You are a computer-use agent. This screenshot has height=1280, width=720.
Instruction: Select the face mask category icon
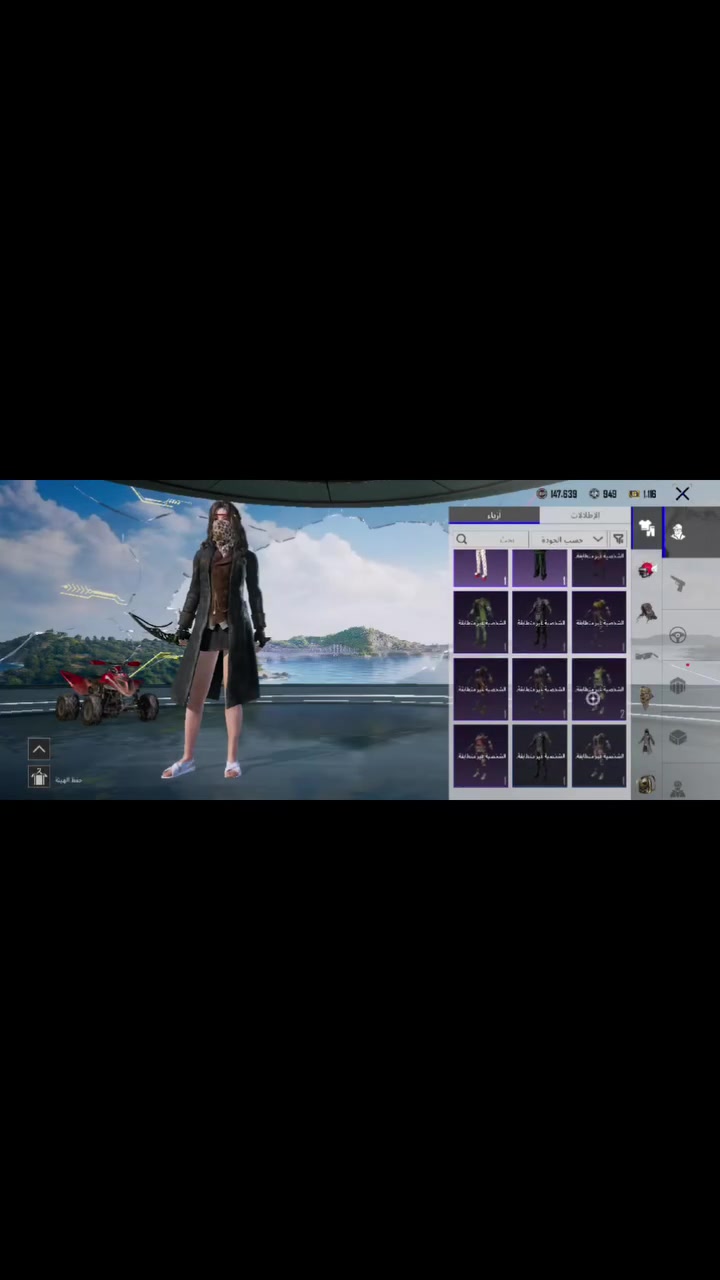click(647, 698)
